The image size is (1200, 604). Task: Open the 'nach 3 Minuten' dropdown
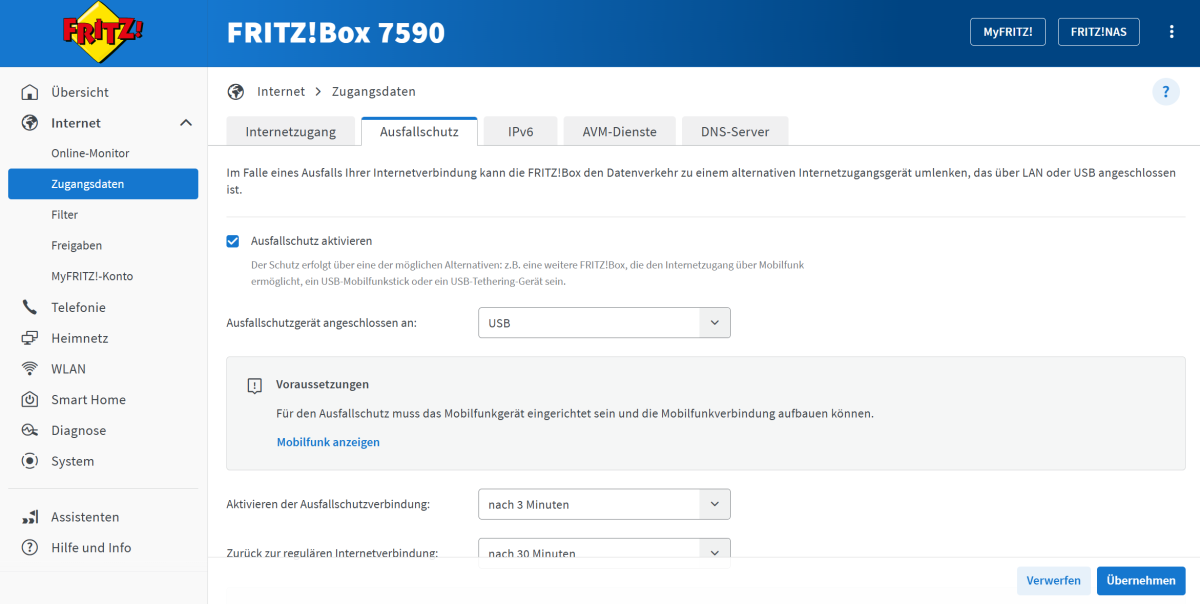604,505
